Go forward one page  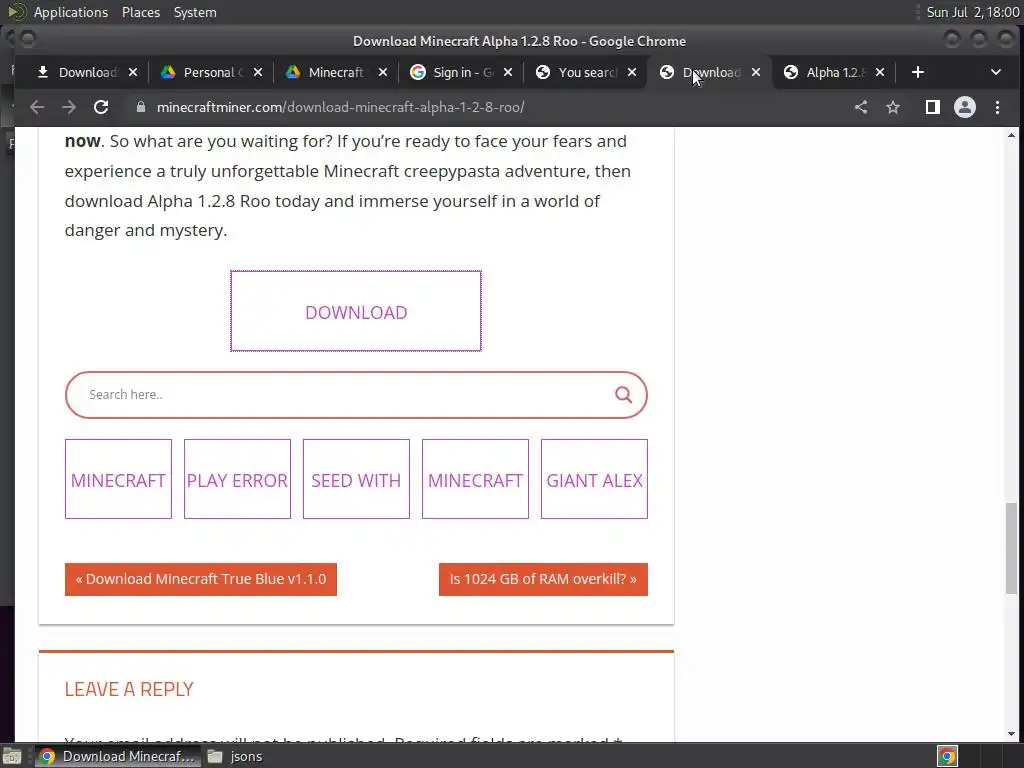click(69, 107)
